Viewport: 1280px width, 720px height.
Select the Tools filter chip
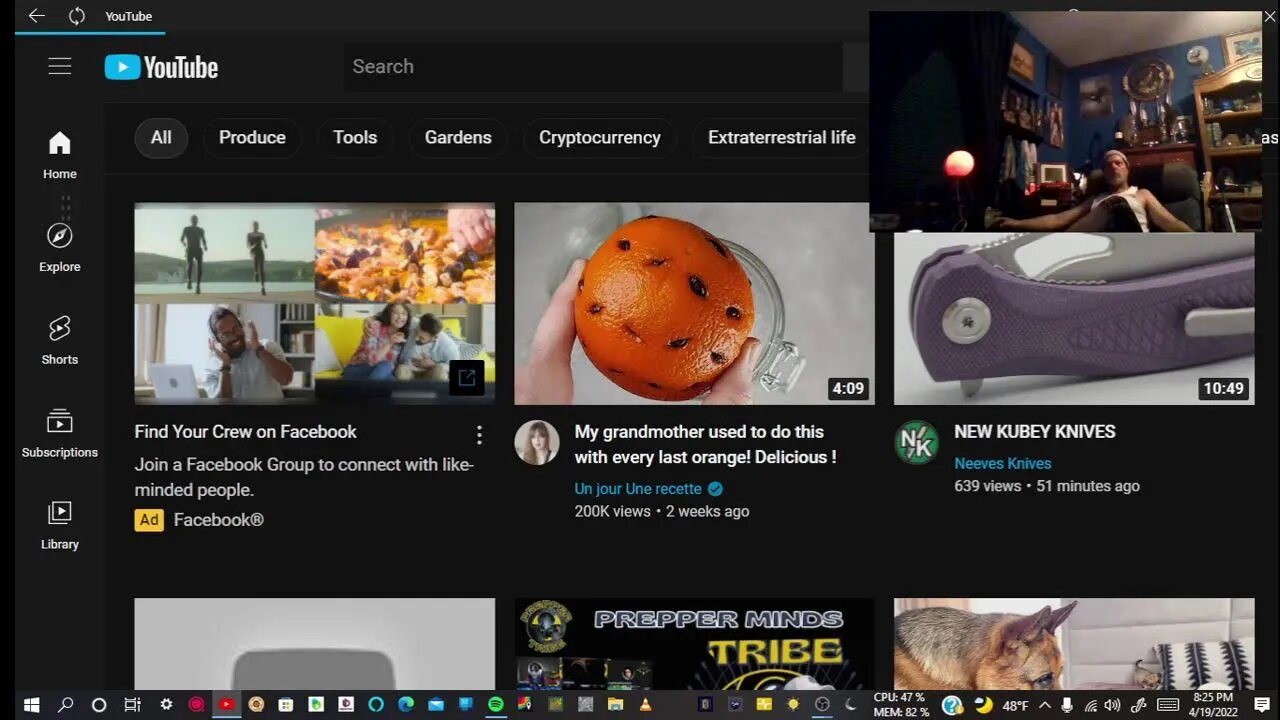coord(355,138)
